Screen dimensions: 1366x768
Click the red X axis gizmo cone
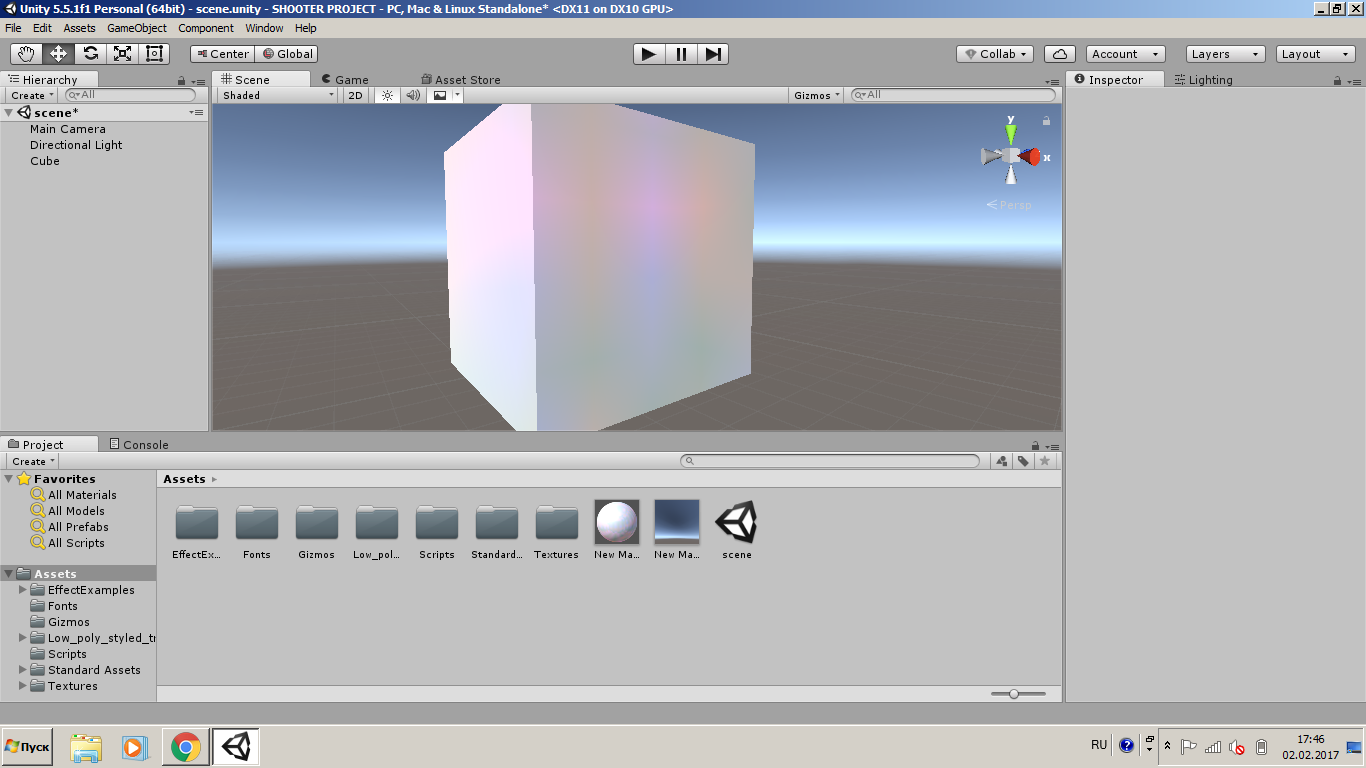point(1031,156)
